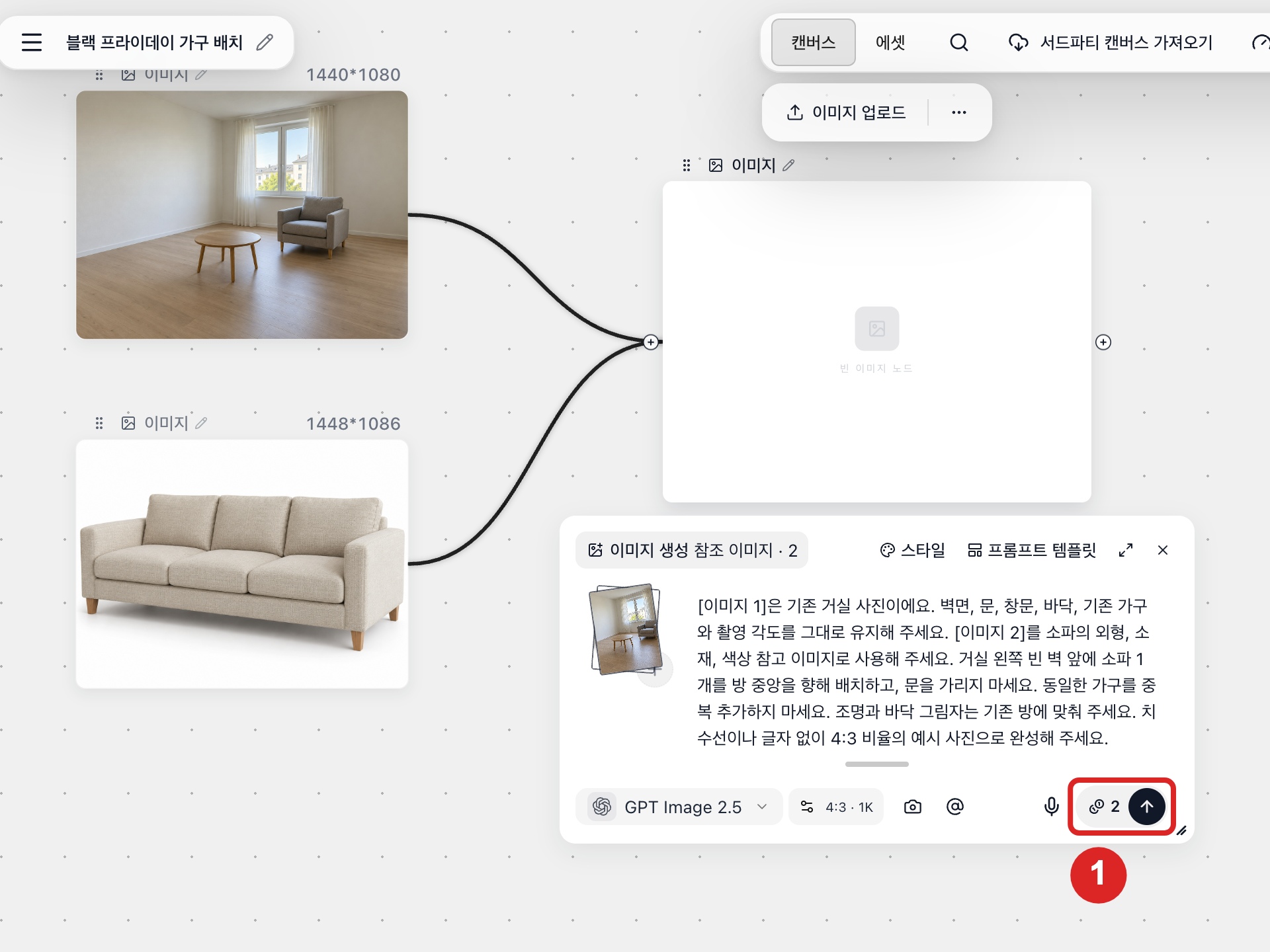
Task: Open the hamburger menu
Action: pos(32,42)
